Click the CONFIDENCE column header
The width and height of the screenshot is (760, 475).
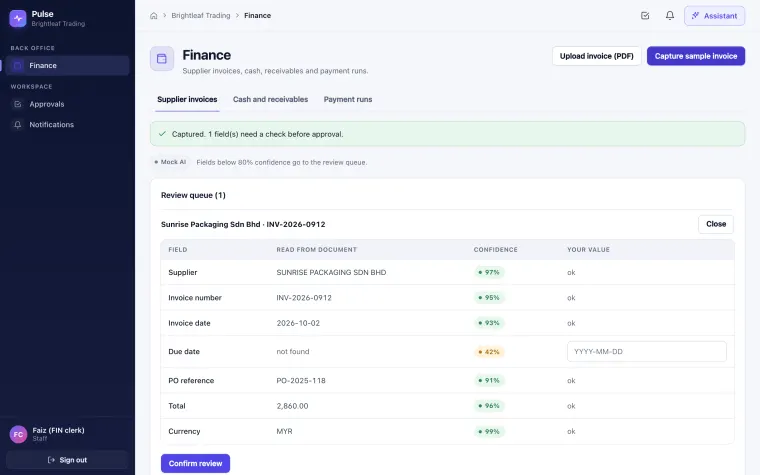pyautogui.click(x=495, y=250)
